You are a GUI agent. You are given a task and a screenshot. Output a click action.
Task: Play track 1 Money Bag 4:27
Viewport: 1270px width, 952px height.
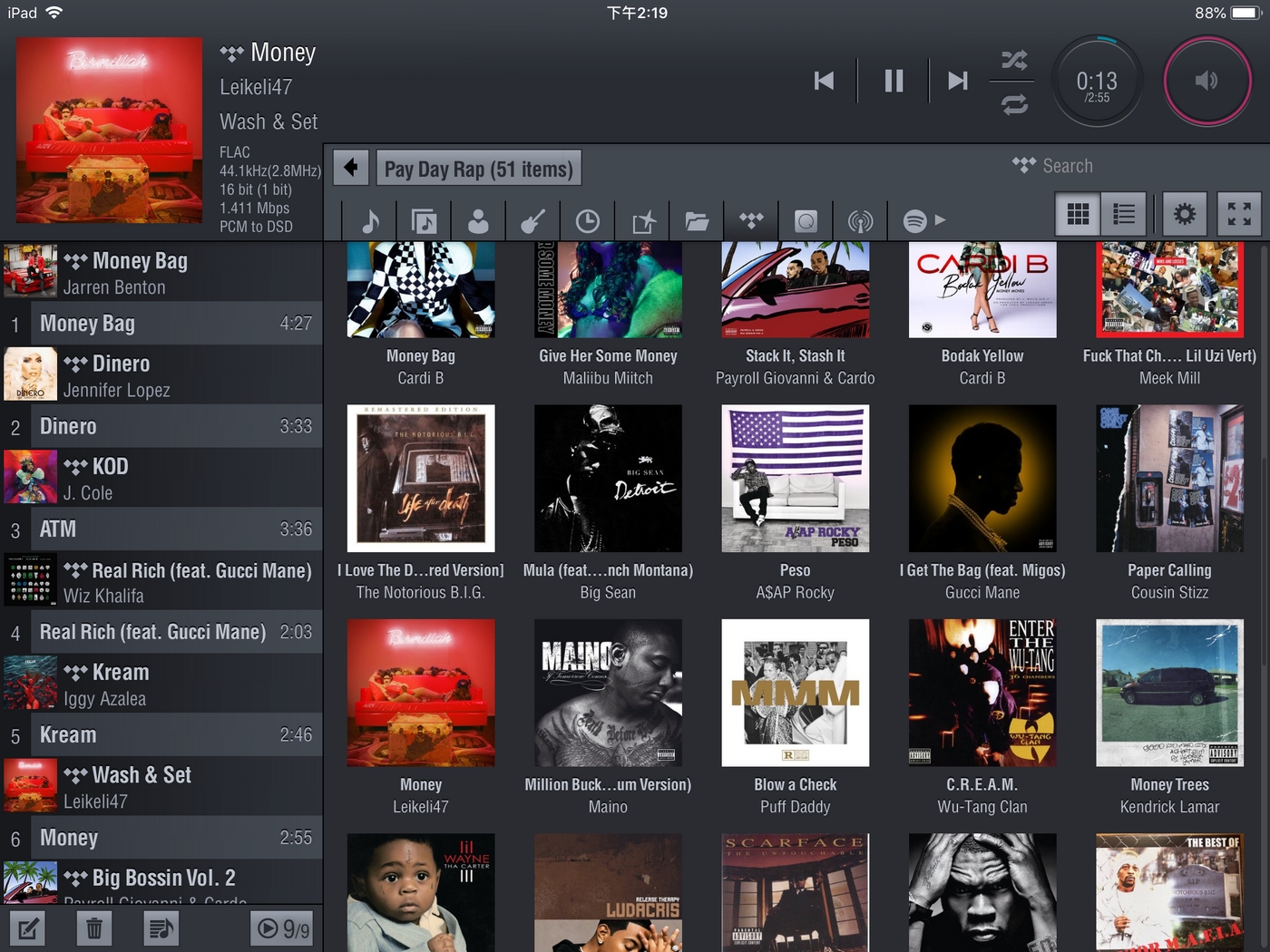tap(161, 324)
